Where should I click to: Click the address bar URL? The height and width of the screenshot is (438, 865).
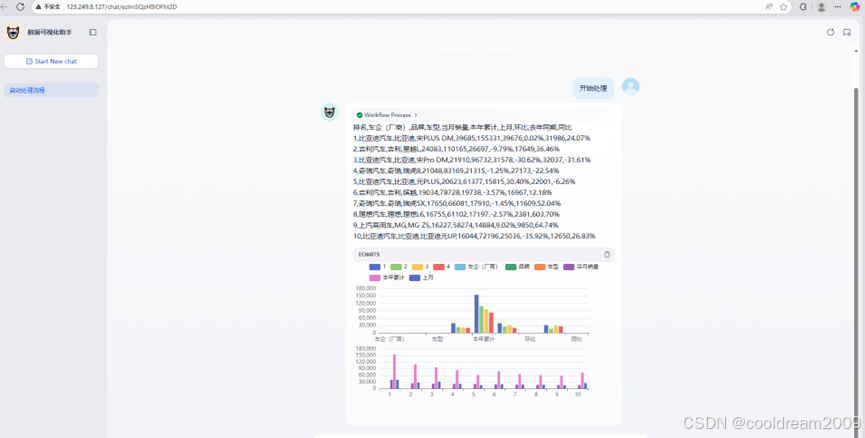(121, 7)
